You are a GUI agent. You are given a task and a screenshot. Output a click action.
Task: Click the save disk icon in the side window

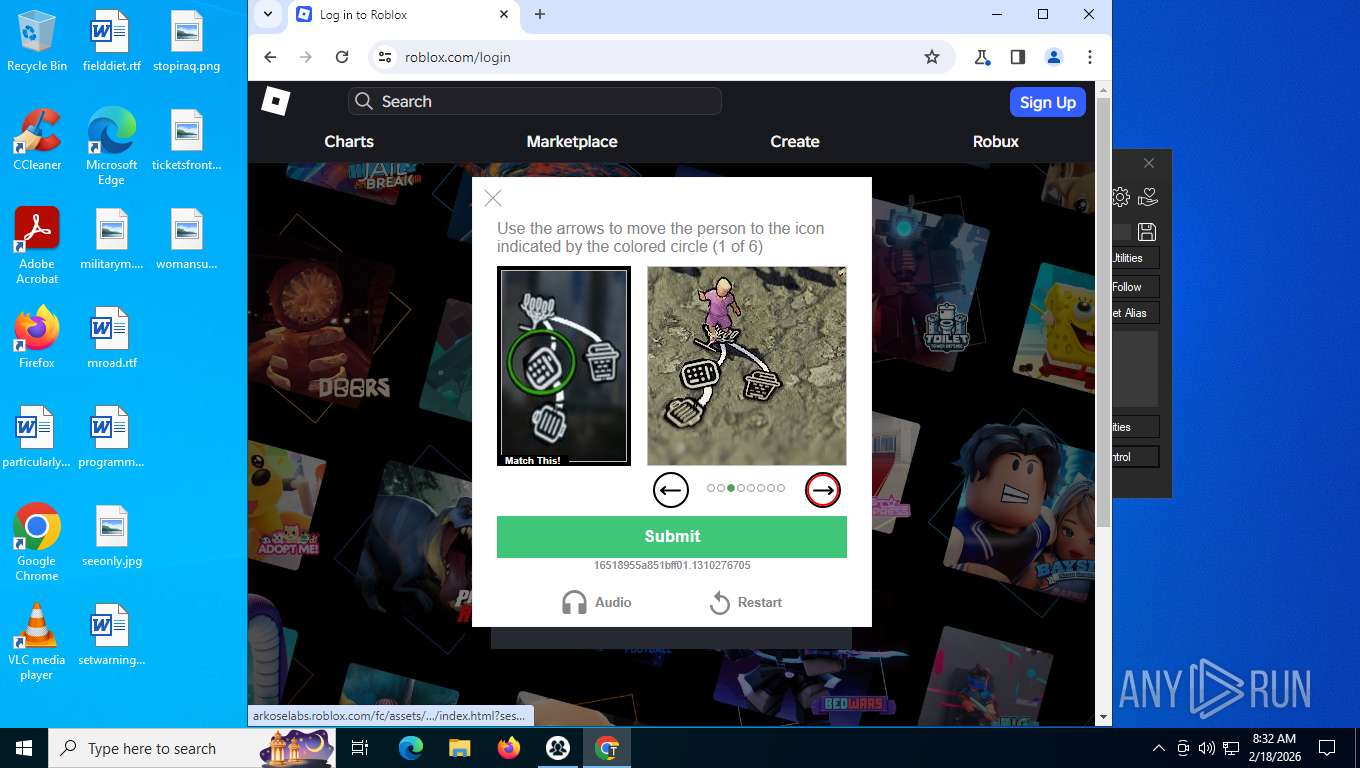[1147, 232]
